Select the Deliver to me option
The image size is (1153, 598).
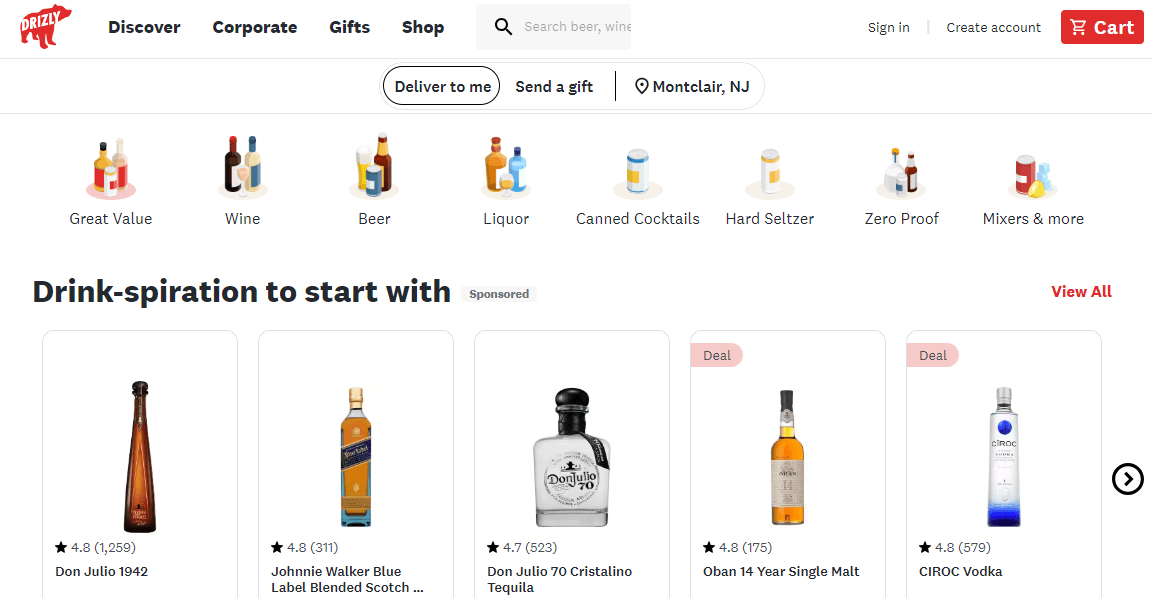tap(441, 86)
